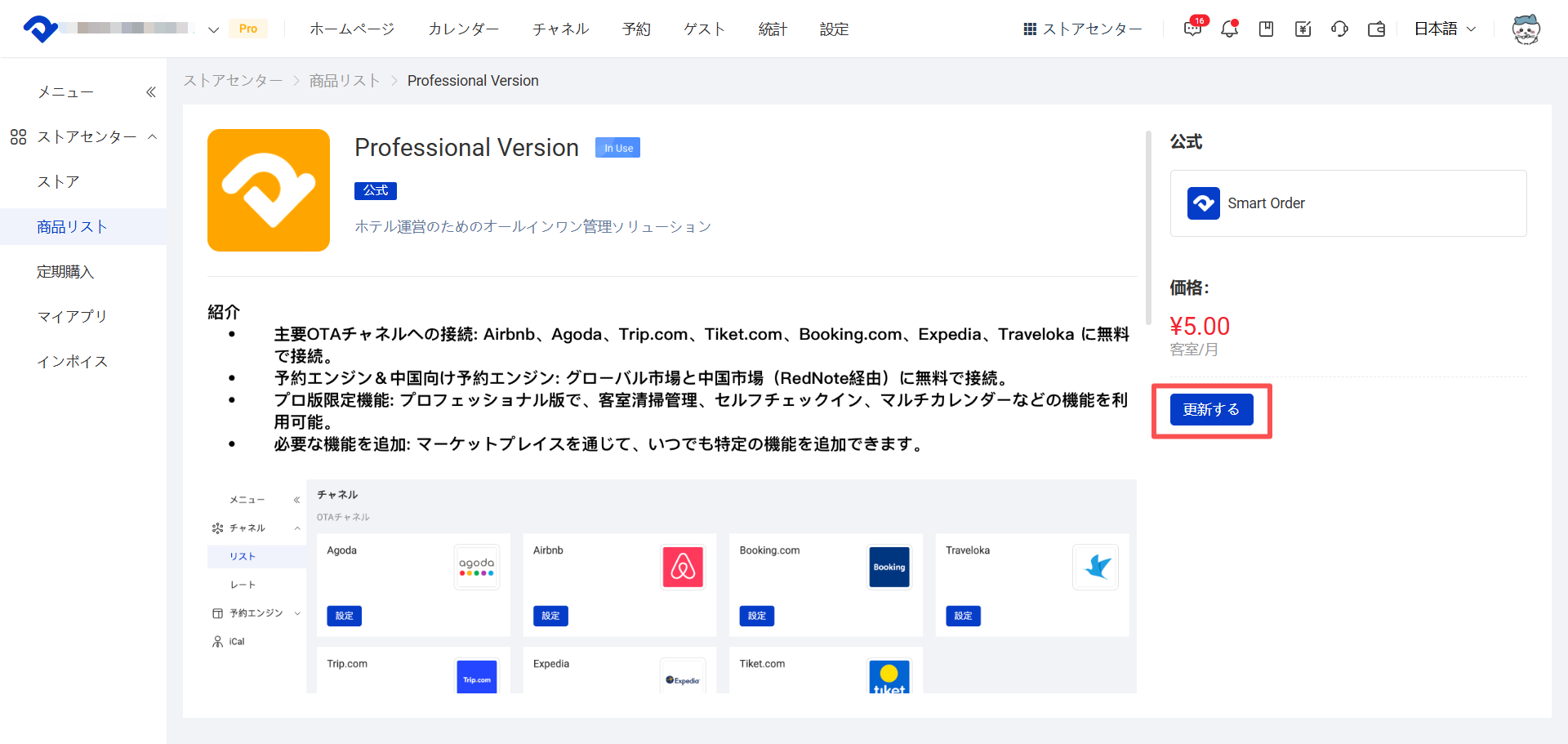
Task: Click the 更新する button
Action: 1211,409
